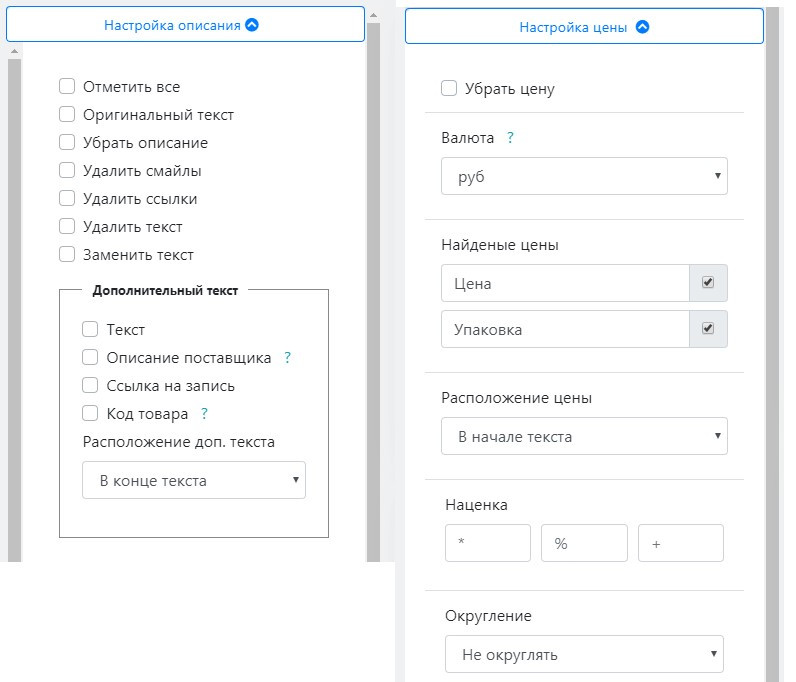The height and width of the screenshot is (682, 796).
Task: Click help icon beside Описание поставщика
Action: click(x=287, y=357)
